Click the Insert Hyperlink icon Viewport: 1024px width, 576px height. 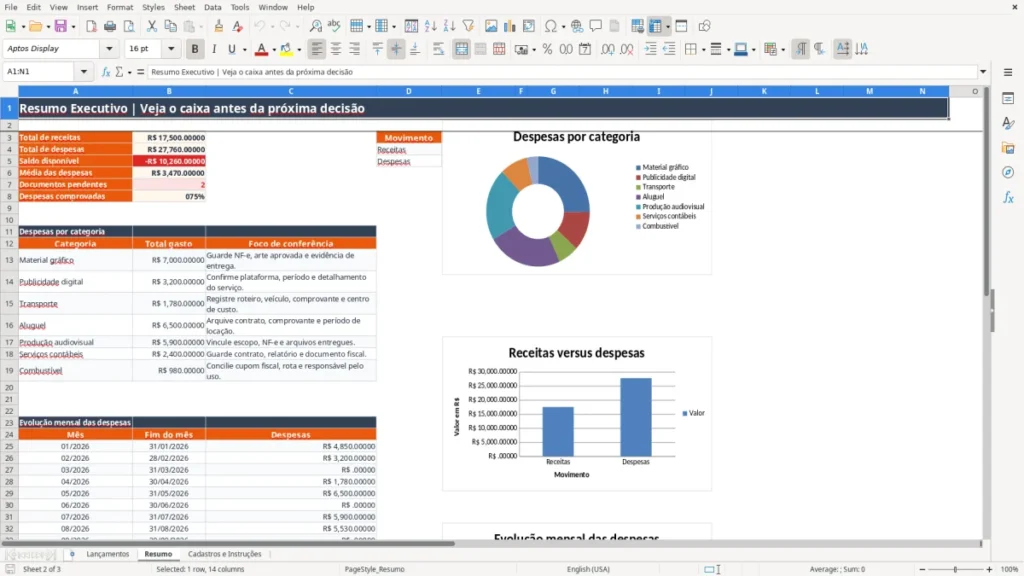pyautogui.click(x=577, y=26)
